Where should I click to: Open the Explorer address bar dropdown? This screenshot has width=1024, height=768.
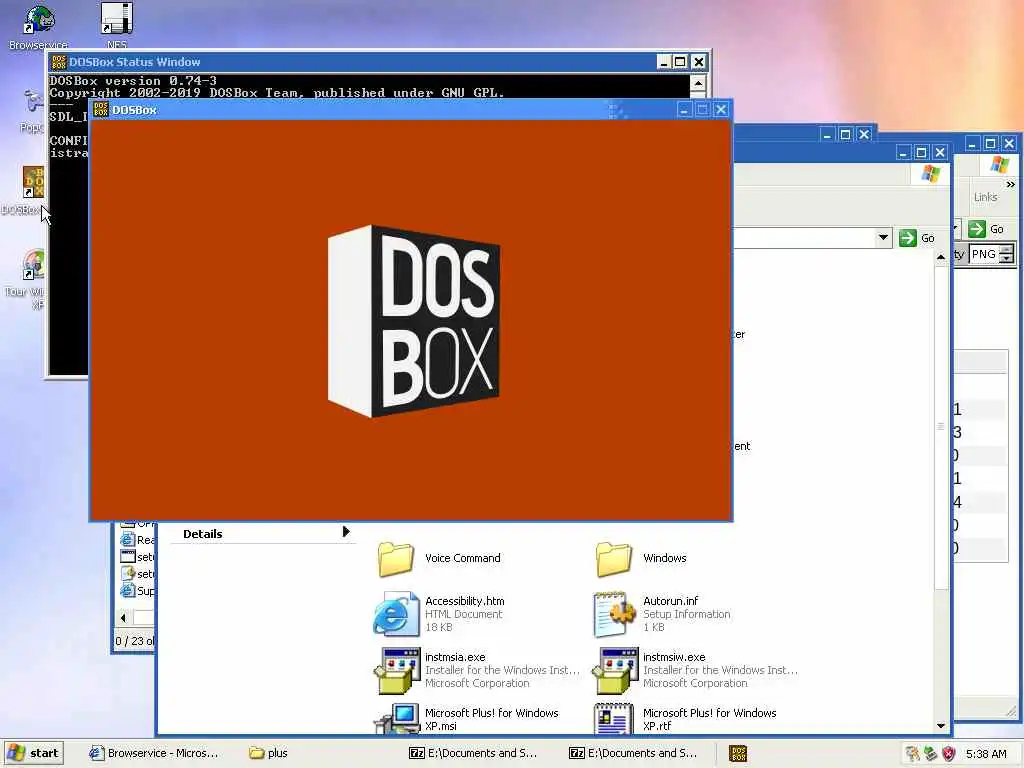point(884,238)
